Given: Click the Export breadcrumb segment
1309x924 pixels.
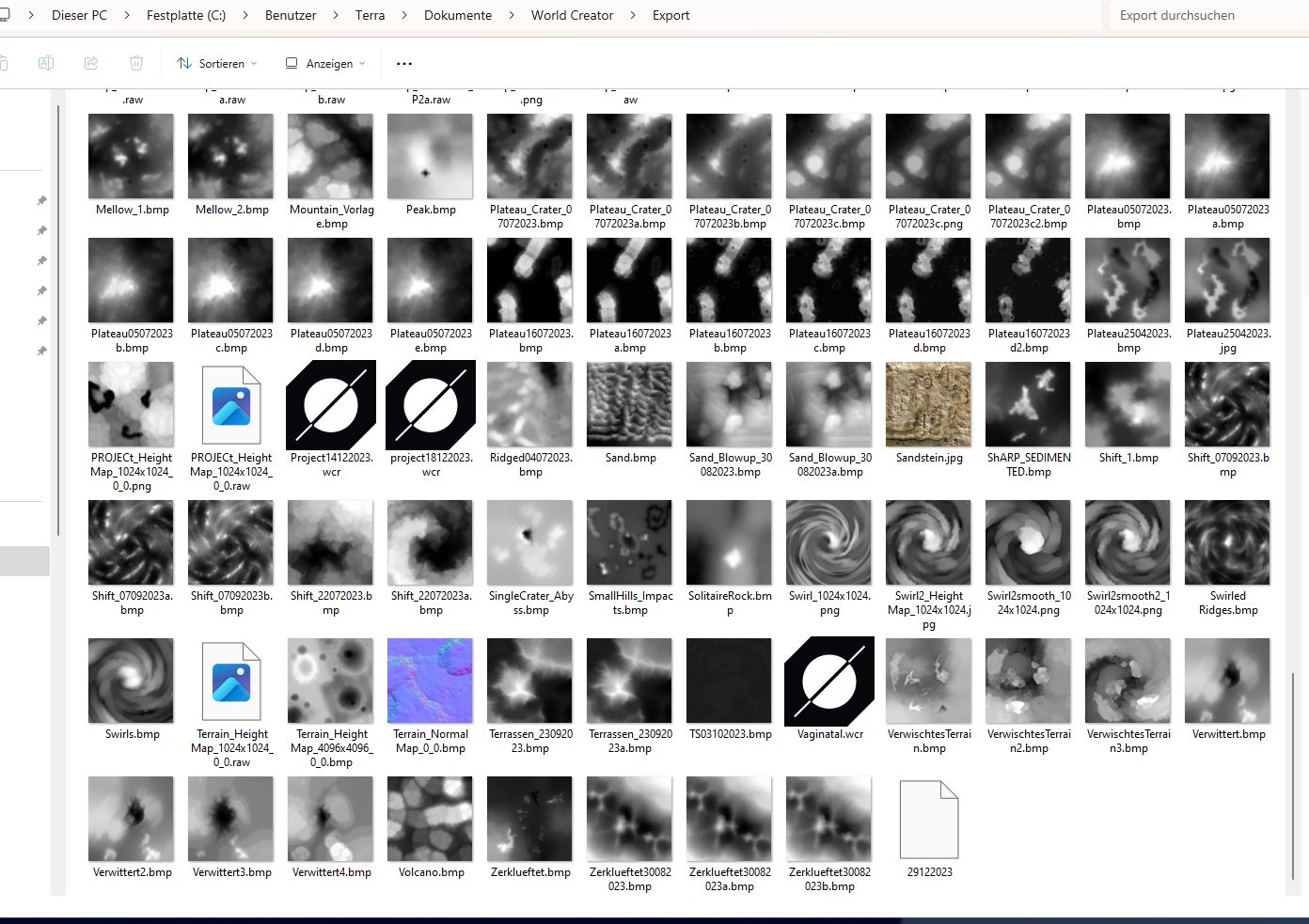Looking at the screenshot, I should tap(671, 15).
